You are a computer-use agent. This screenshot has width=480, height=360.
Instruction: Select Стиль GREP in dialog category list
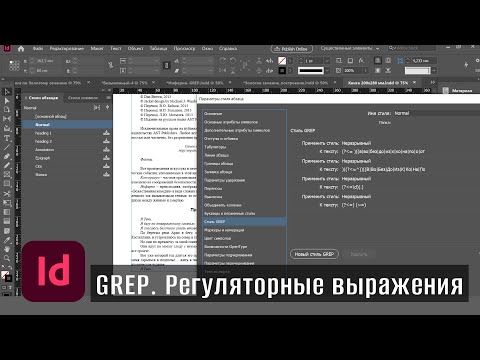244,222
